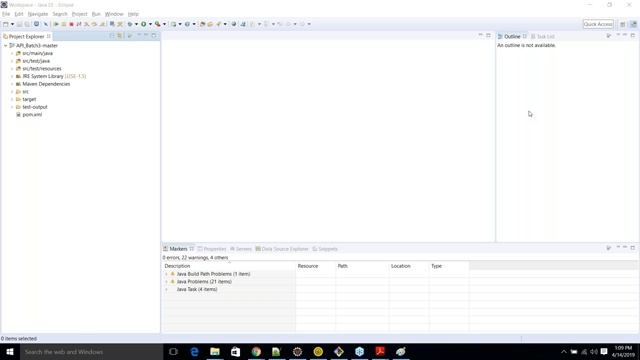This screenshot has height=360, width=640.
Task: Open the Run configurations dropdown arrow
Action: pos(150,24)
